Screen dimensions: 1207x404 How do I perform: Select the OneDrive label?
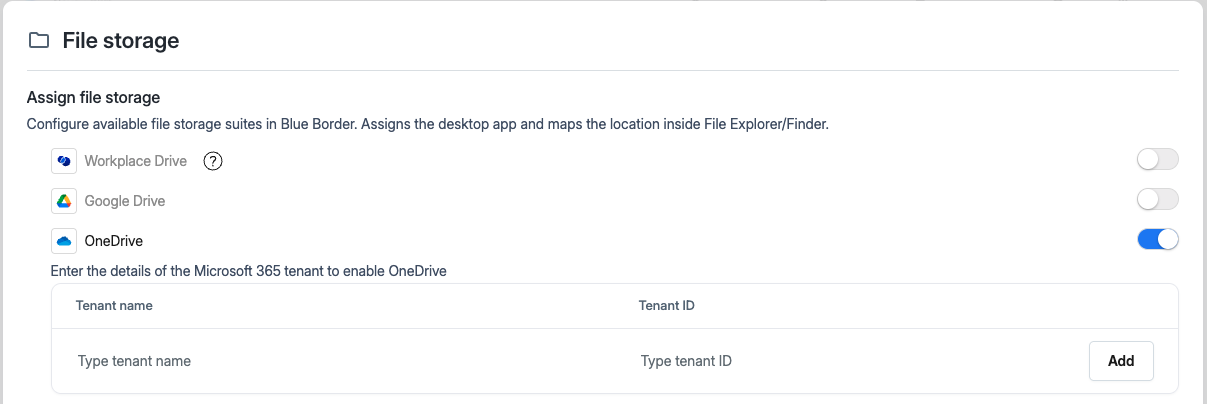tap(114, 241)
